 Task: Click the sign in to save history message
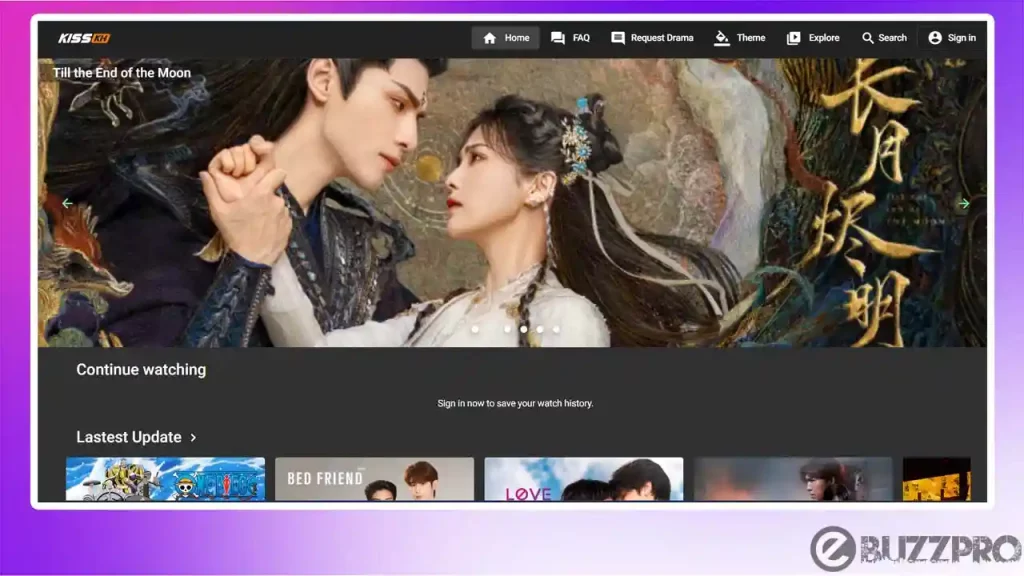pos(515,404)
